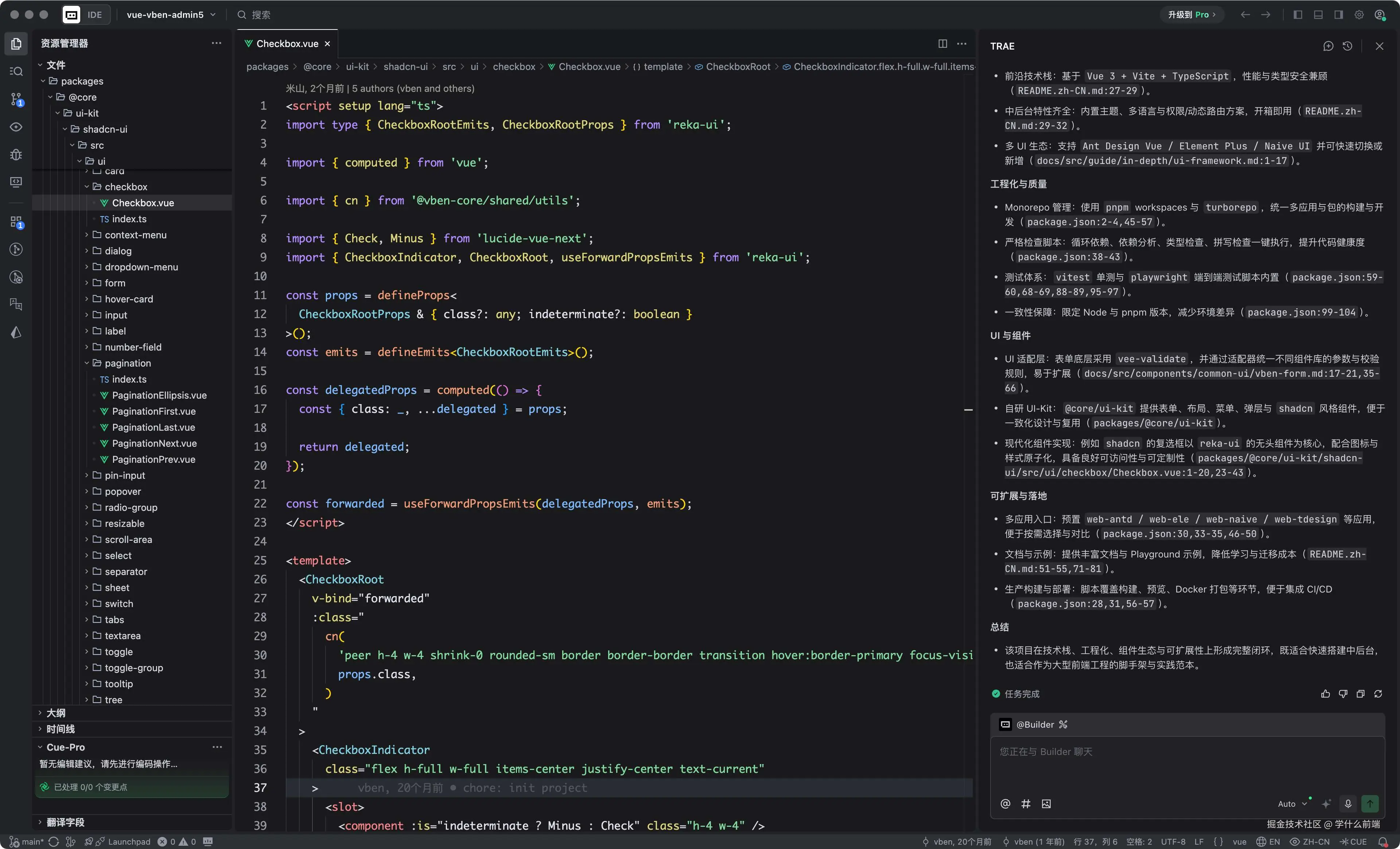1400x849 pixels.
Task: Click the split editor icon
Action: point(942,44)
